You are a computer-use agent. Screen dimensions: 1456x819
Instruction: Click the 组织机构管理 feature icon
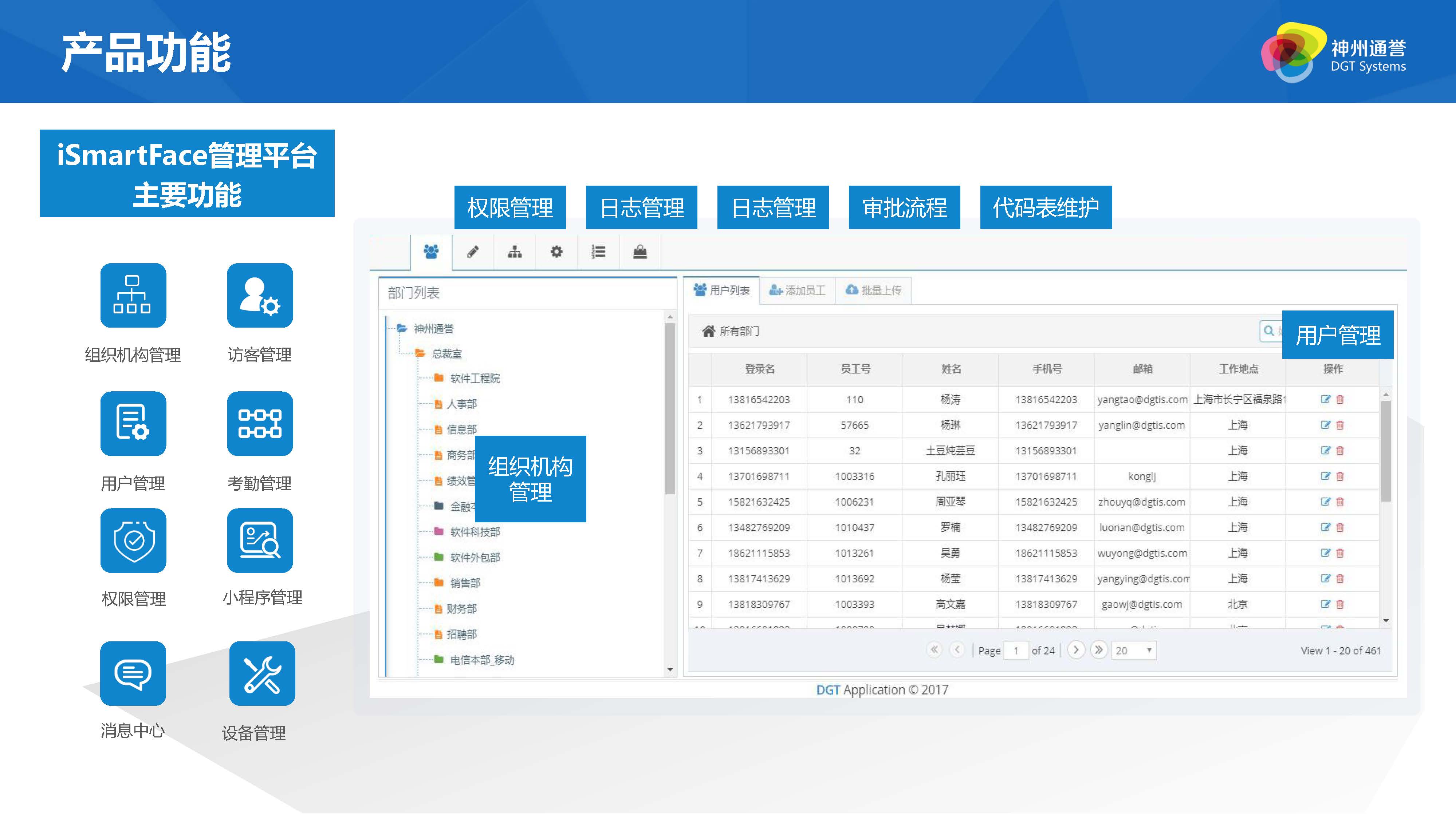[x=133, y=296]
